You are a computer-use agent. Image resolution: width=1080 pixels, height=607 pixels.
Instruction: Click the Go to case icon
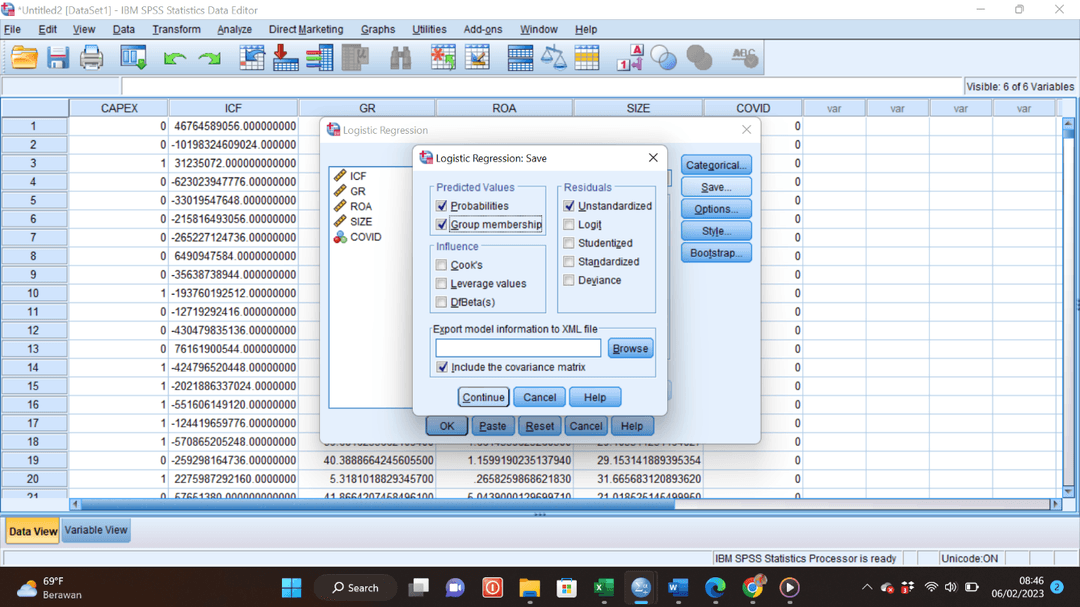pyautogui.click(x=252, y=58)
